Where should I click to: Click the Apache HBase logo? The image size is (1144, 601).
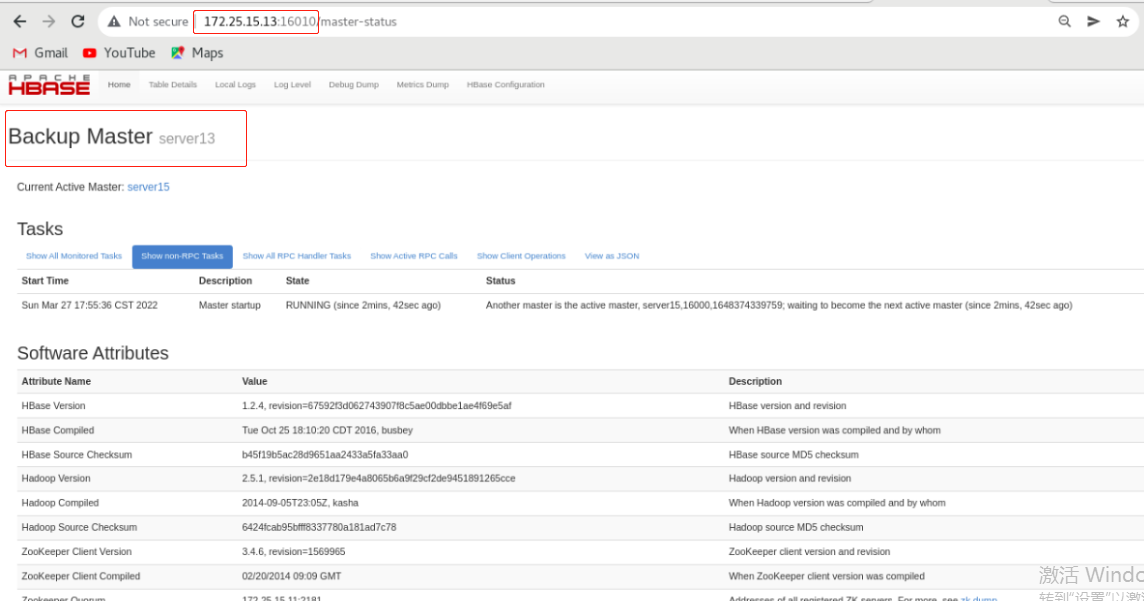(x=49, y=85)
